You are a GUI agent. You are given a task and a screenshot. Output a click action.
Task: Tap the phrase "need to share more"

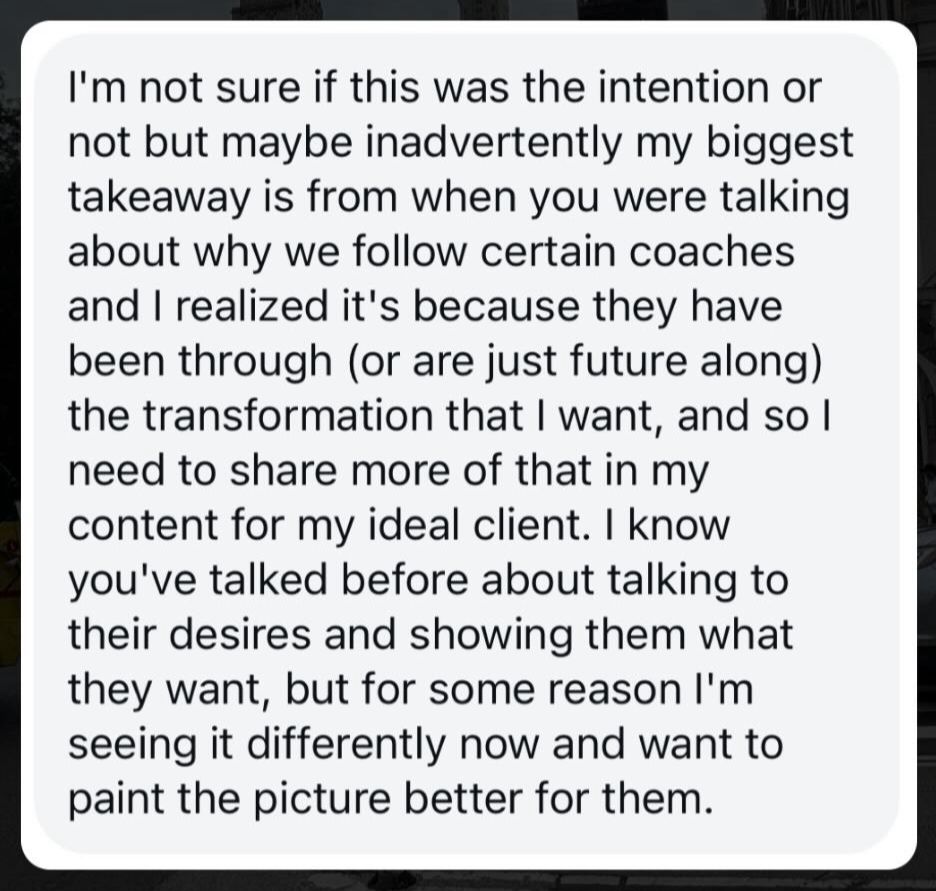coord(257,471)
